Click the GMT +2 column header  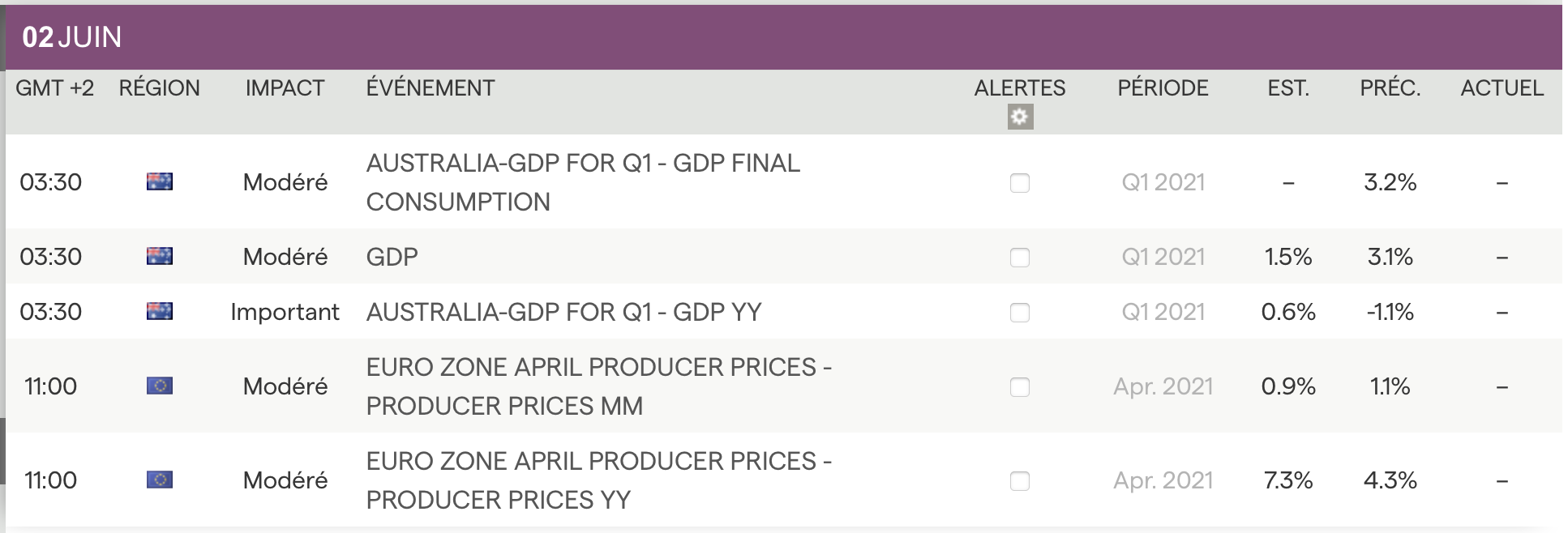point(54,87)
